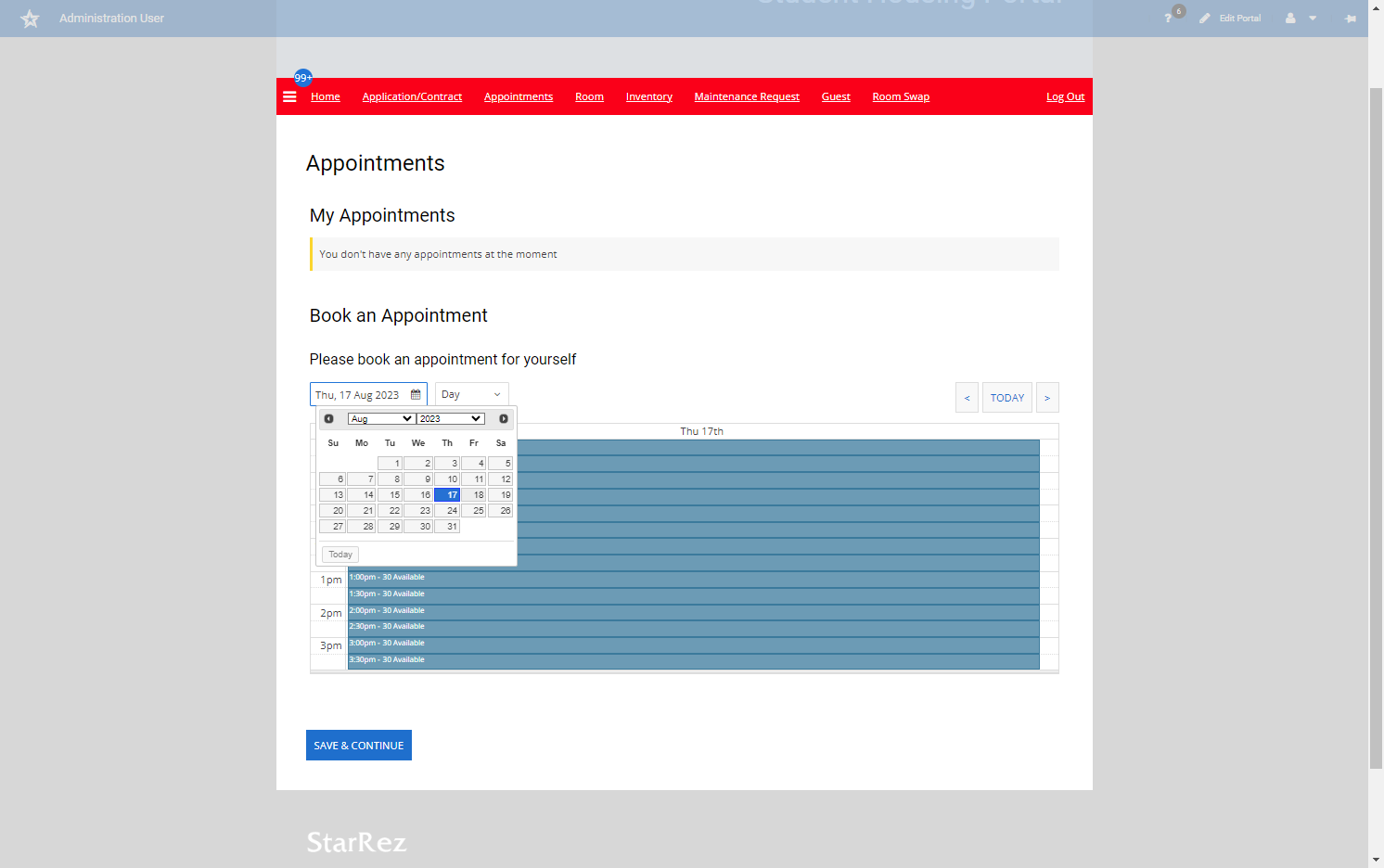
Task: Open the Appointments menu item
Action: click(519, 96)
